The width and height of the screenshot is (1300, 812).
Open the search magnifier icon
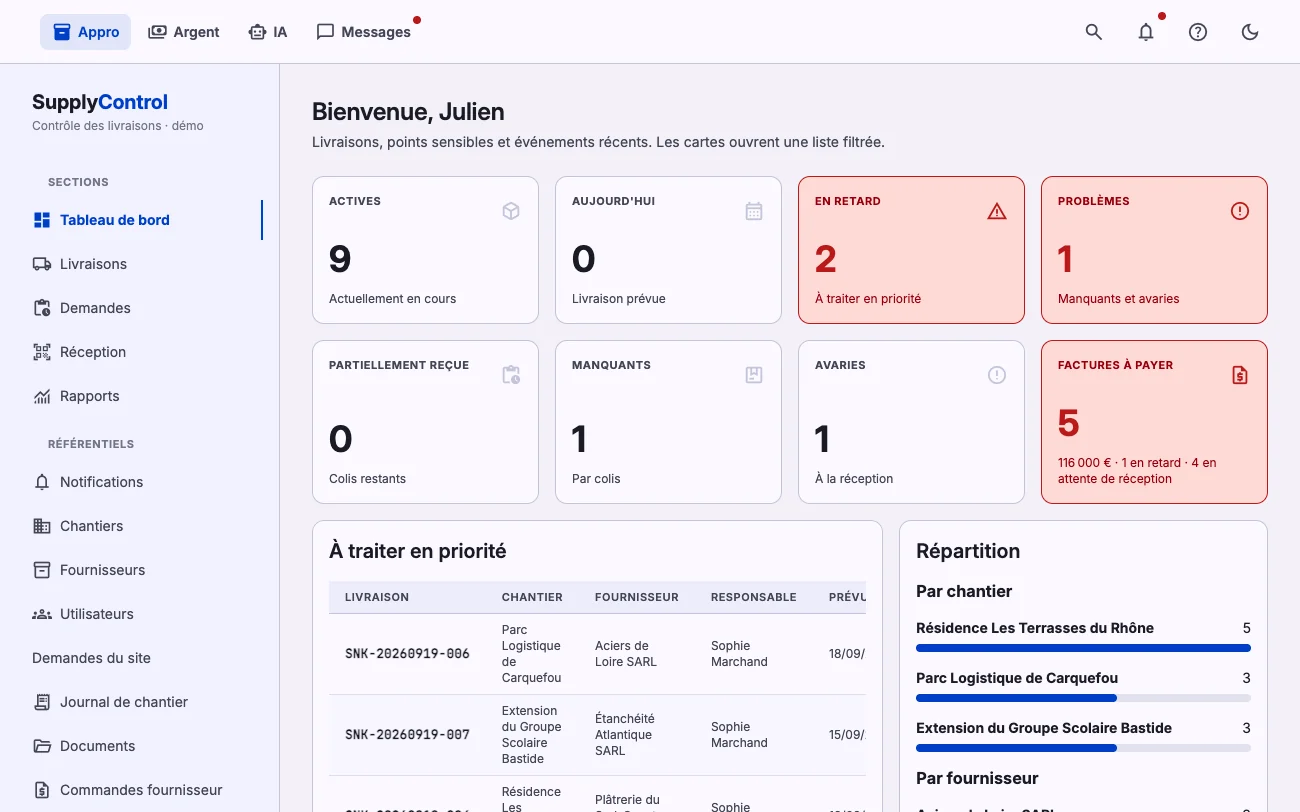[1094, 32]
